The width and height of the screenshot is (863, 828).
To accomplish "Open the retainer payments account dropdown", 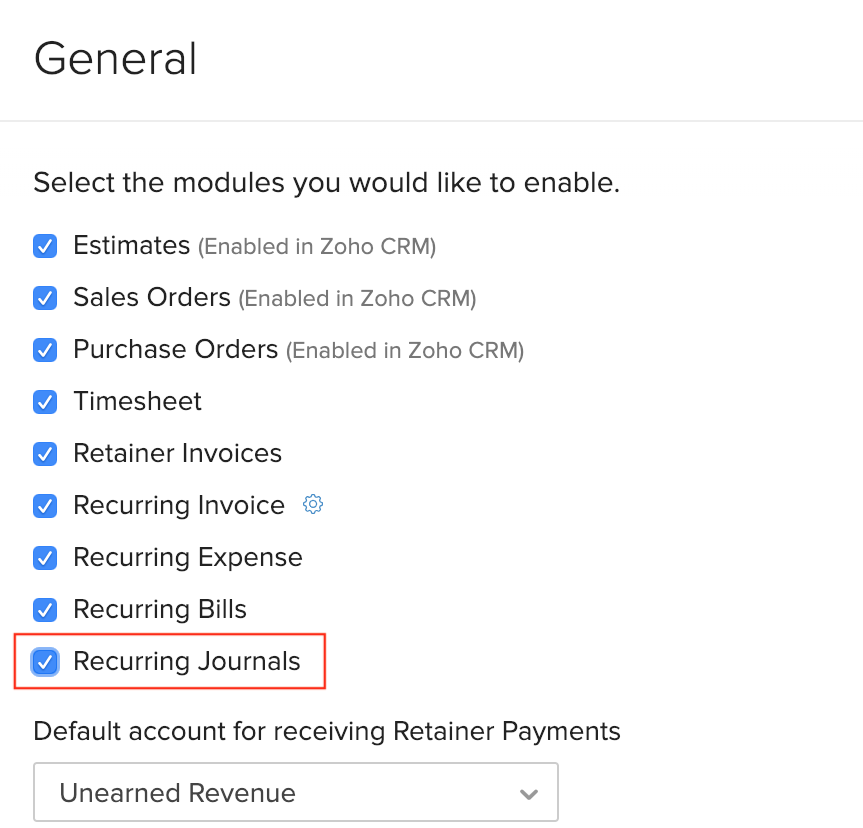I will click(296, 792).
